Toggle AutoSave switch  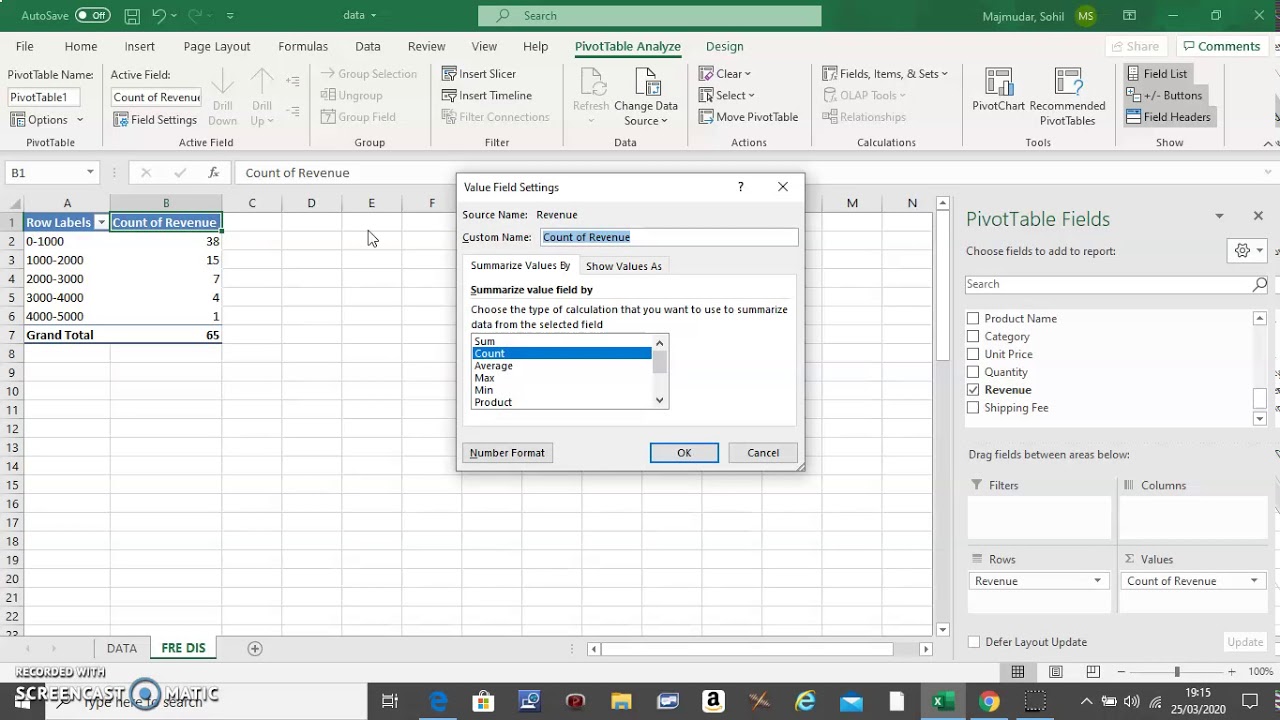[x=92, y=15]
